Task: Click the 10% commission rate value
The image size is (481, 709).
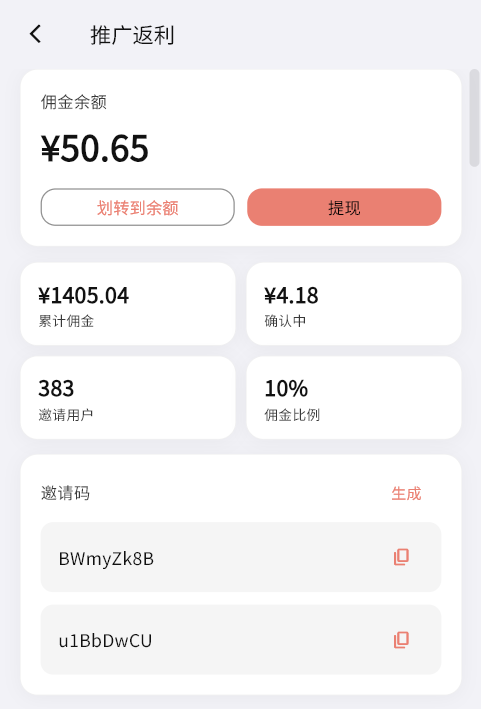Action: click(x=286, y=388)
